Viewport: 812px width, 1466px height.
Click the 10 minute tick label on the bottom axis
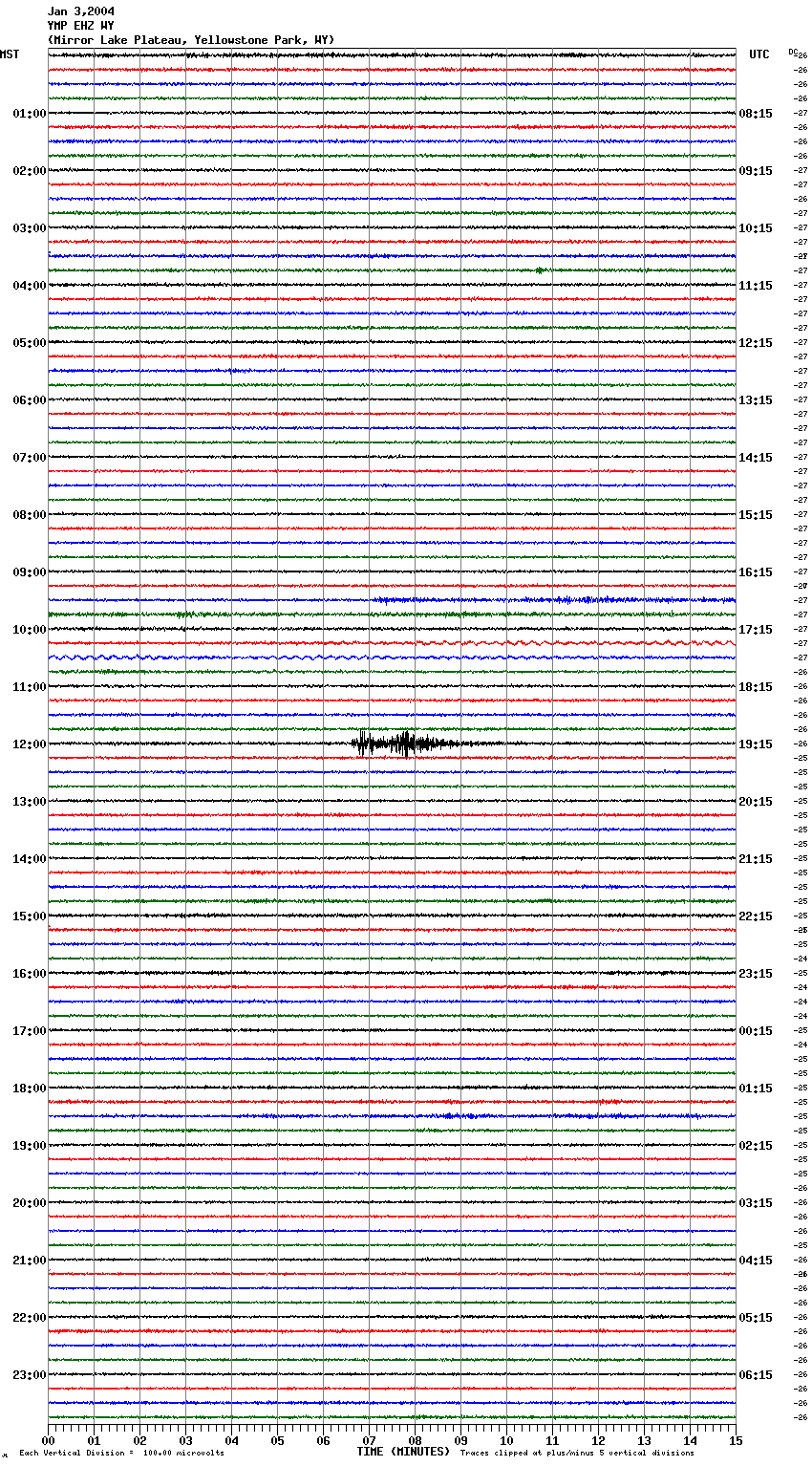click(506, 1441)
